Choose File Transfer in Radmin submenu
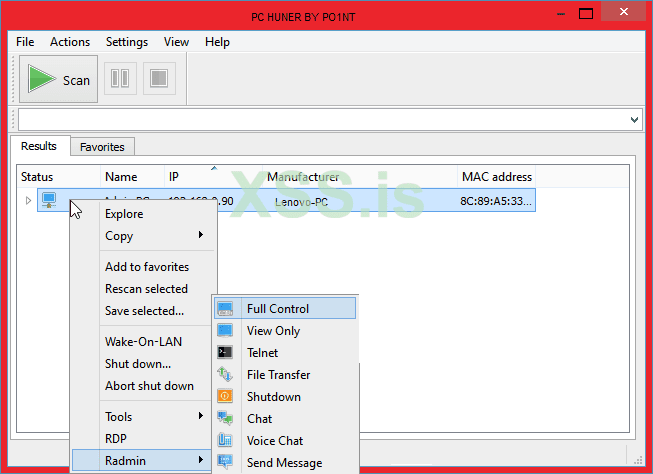653x474 pixels. point(285,374)
